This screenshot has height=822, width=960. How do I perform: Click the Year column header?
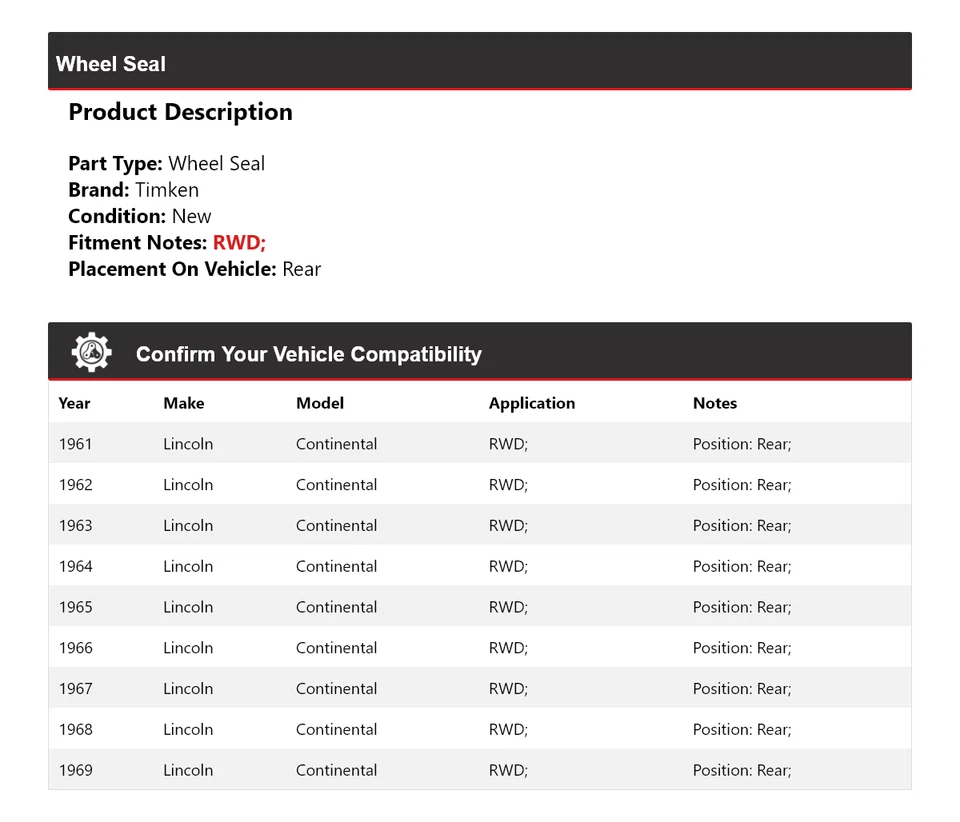click(x=74, y=403)
